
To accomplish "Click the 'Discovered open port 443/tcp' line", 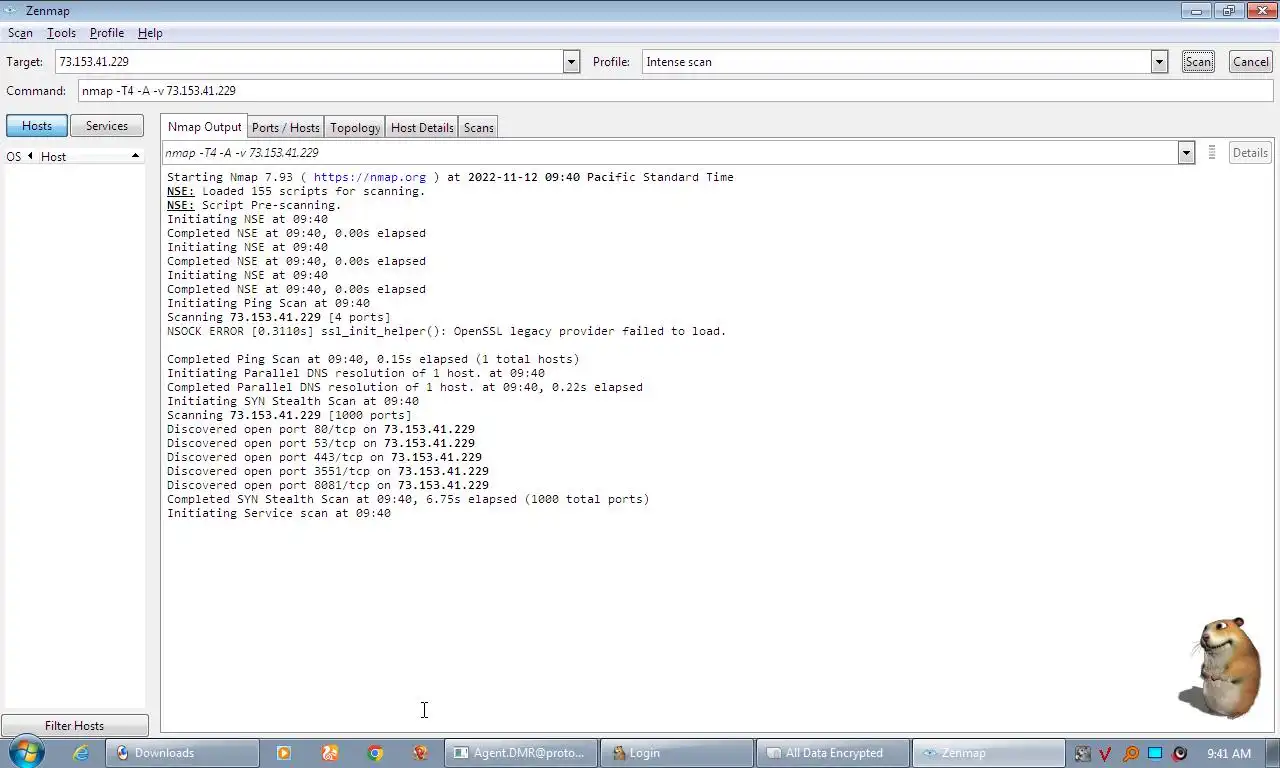I will (x=324, y=457).
